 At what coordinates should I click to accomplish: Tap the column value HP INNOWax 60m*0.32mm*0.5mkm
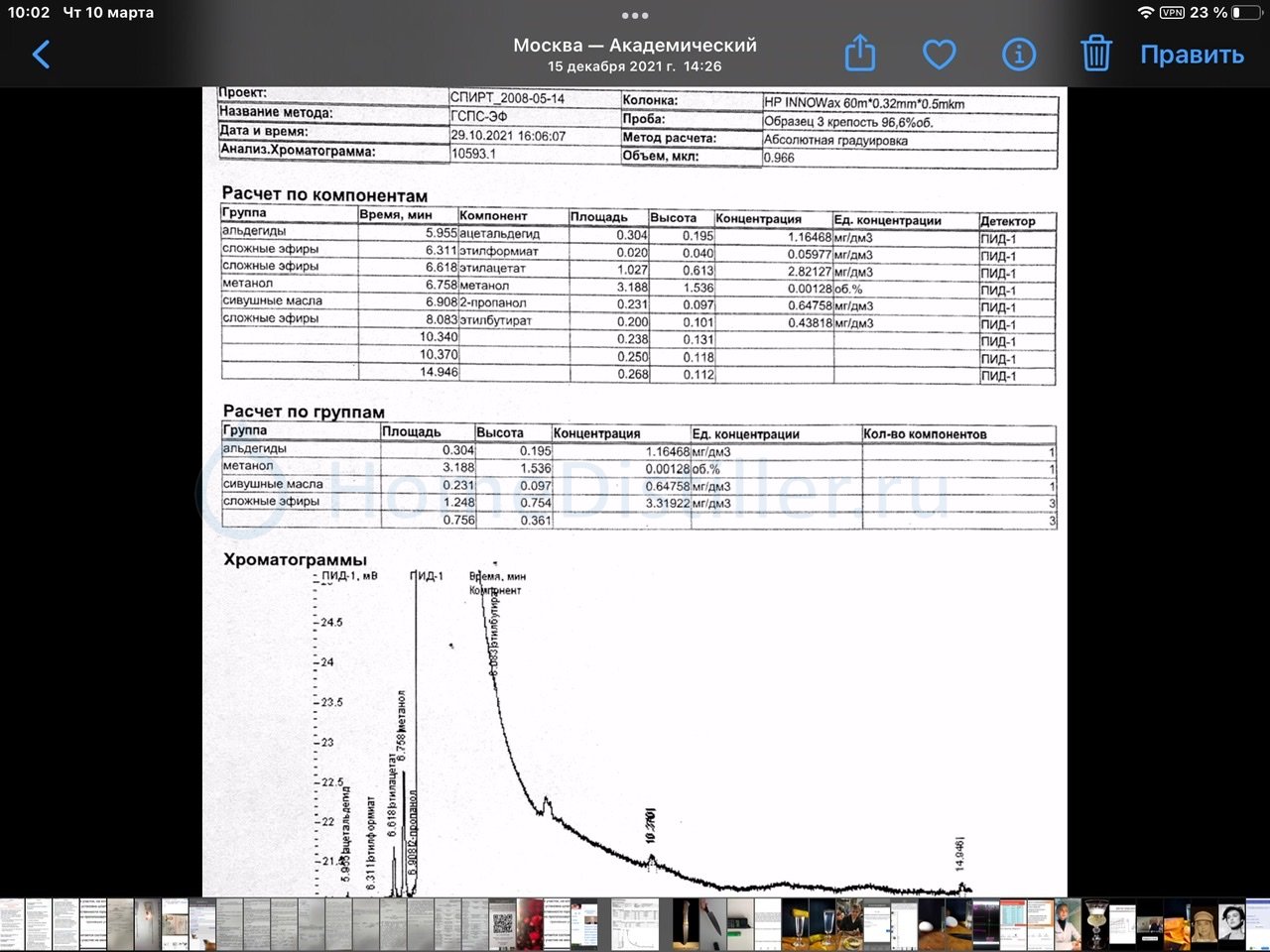tap(863, 103)
